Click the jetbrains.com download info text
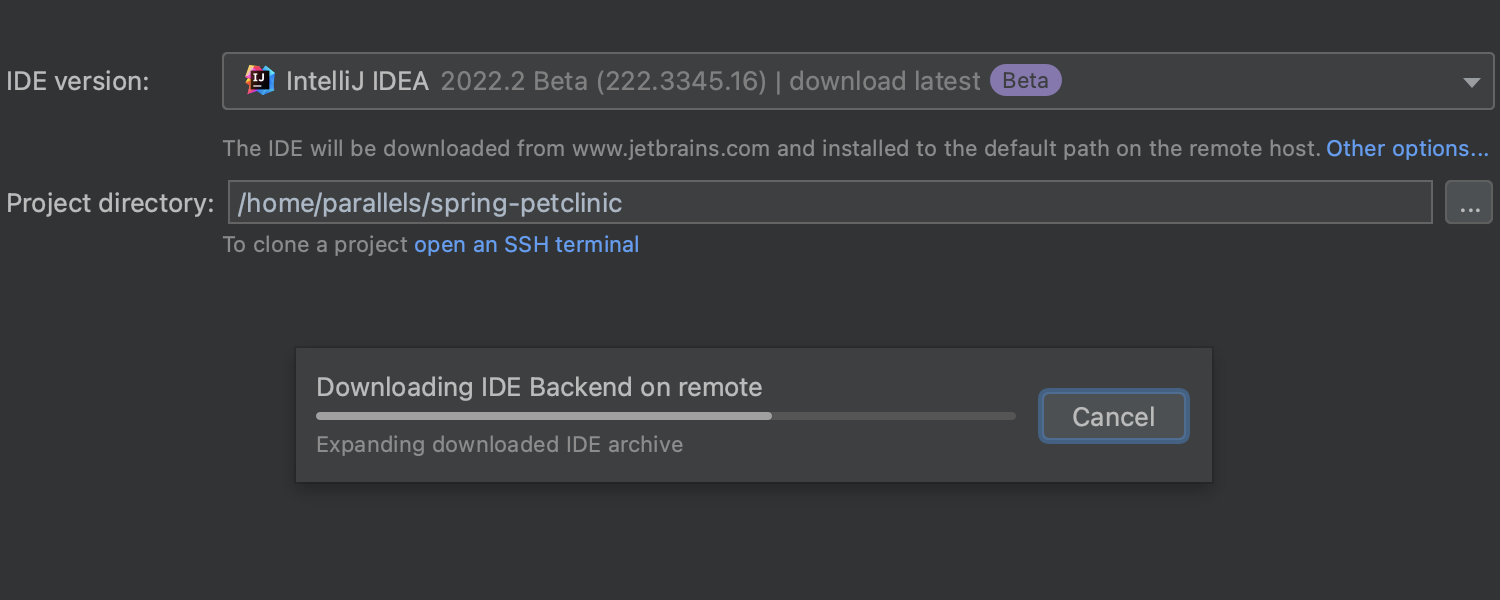Viewport: 1500px width, 600px height. (x=771, y=149)
